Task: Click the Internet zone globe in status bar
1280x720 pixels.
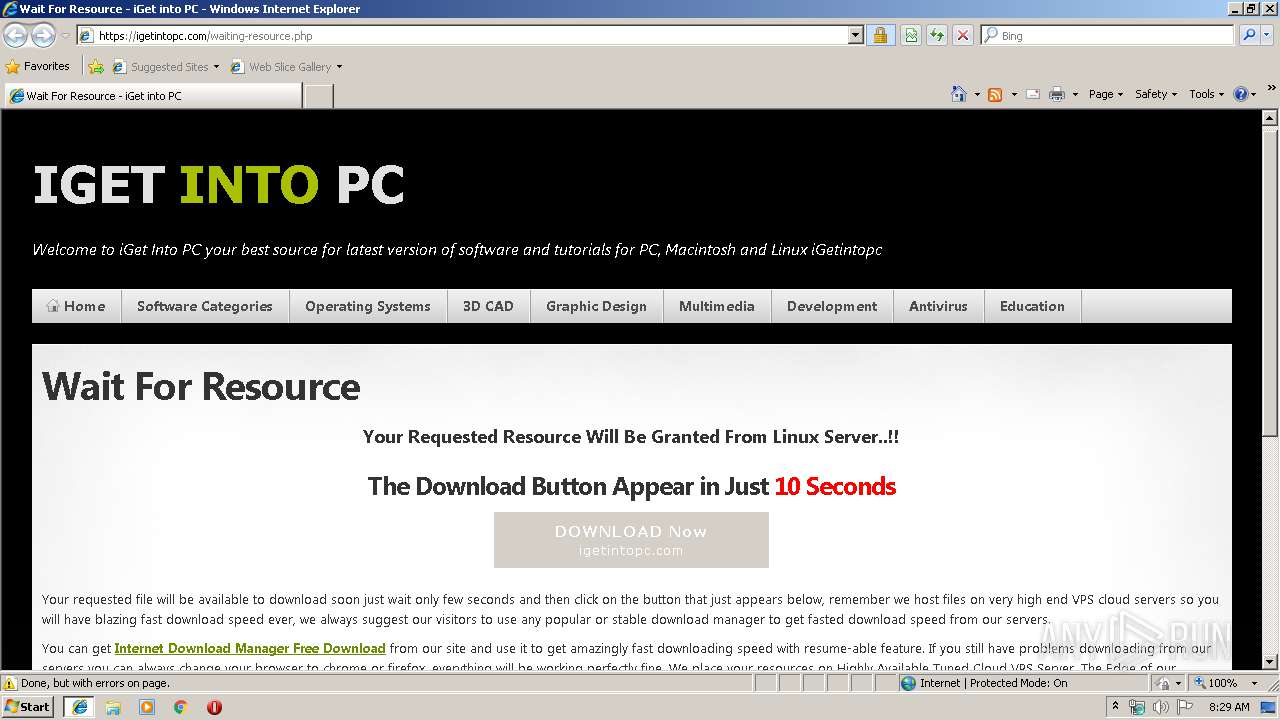Action: 908,683
